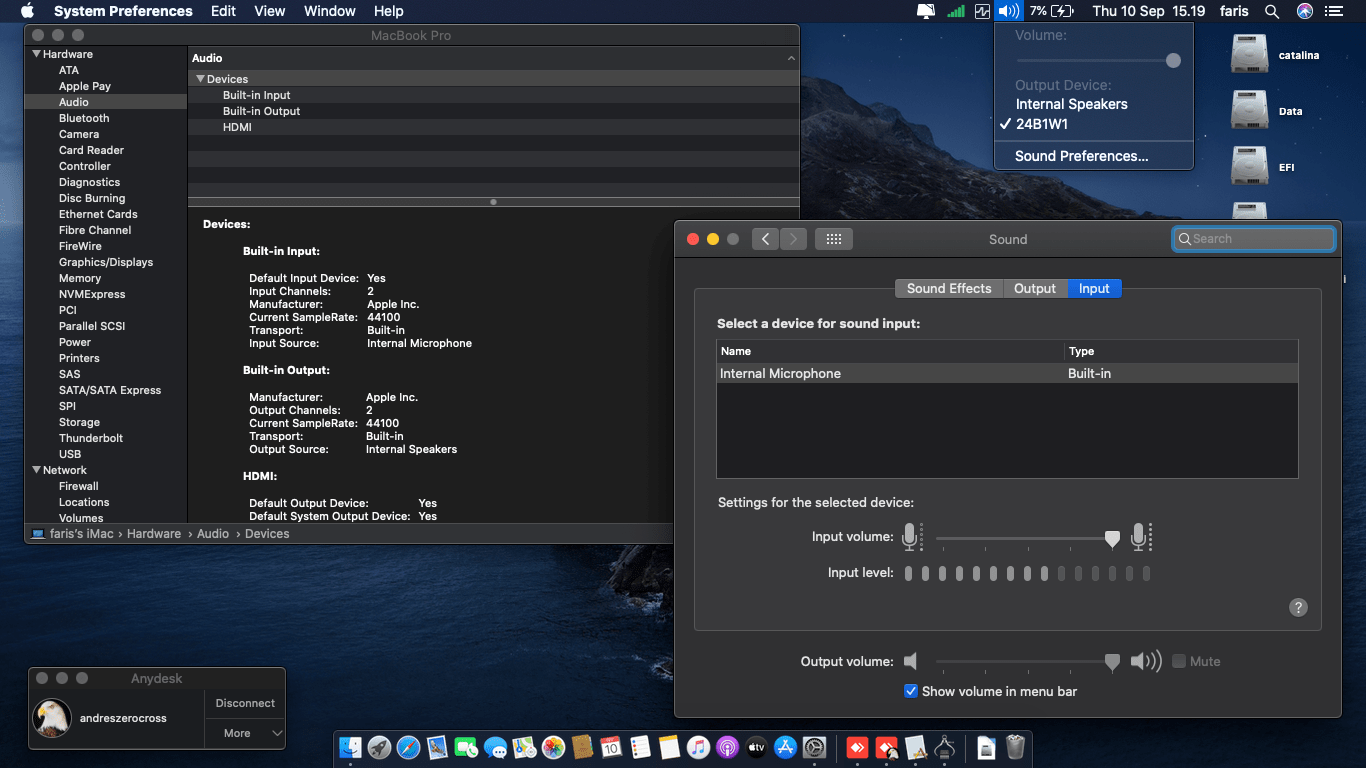1366x768 pixels.
Task: Open Spotlight search in menu bar
Action: click(x=1272, y=11)
